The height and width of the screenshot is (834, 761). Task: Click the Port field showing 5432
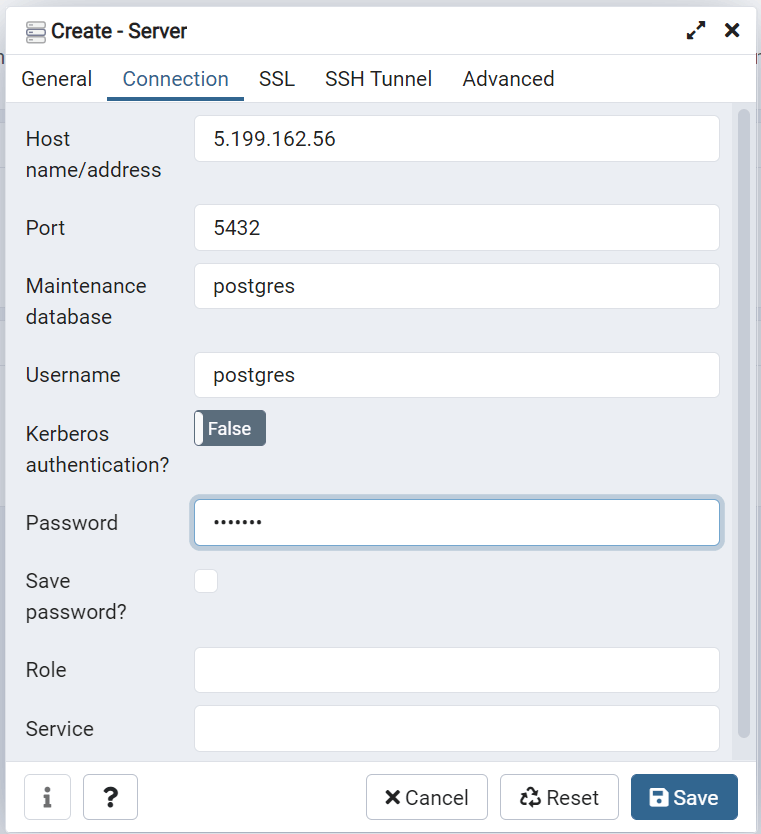pyautogui.click(x=456, y=228)
